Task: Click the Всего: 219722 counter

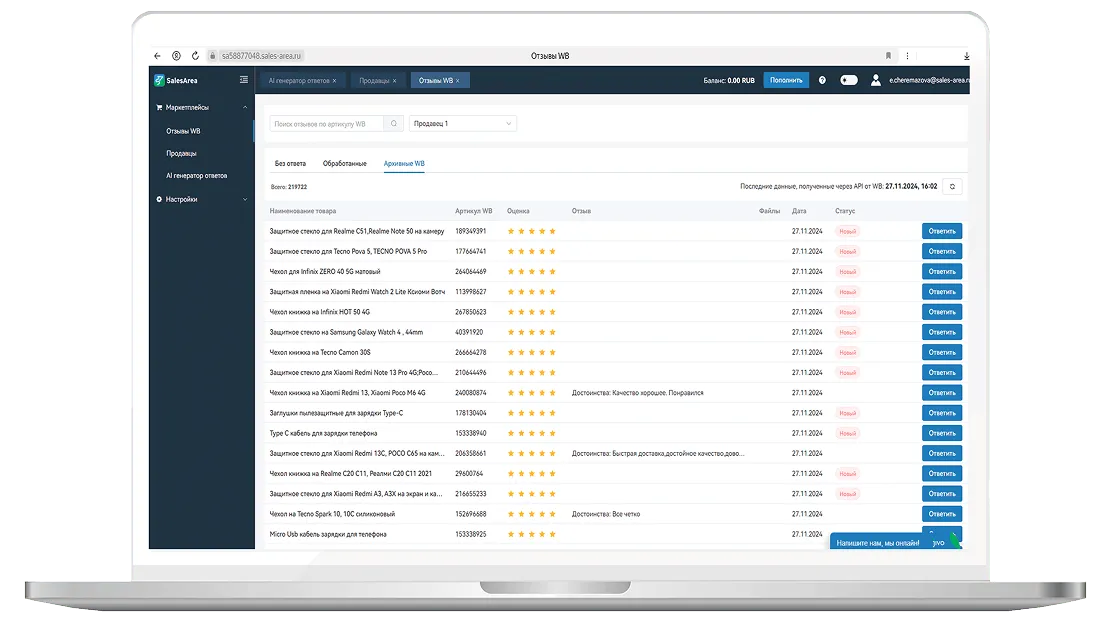Action: pyautogui.click(x=289, y=187)
